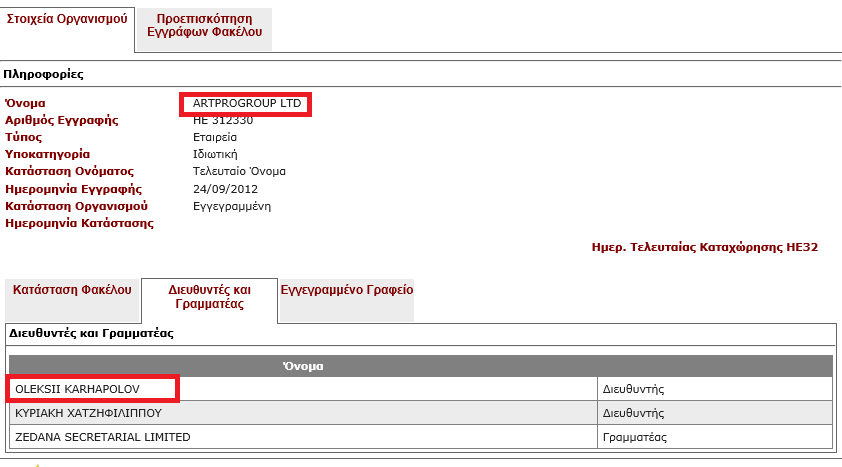Click Διευθυντής role for OLEKSII KARHAPOLOV
The height and width of the screenshot is (467, 842).
tap(633, 388)
